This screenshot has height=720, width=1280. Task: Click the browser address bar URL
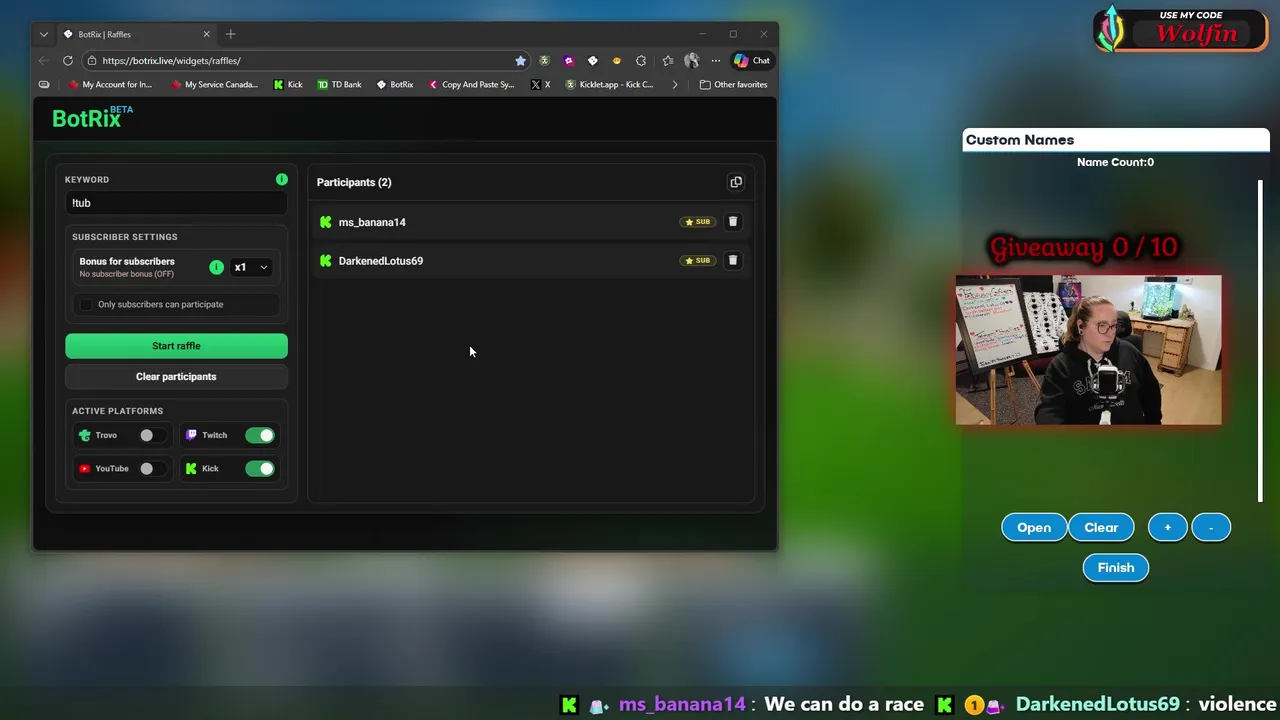pyautogui.click(x=172, y=60)
